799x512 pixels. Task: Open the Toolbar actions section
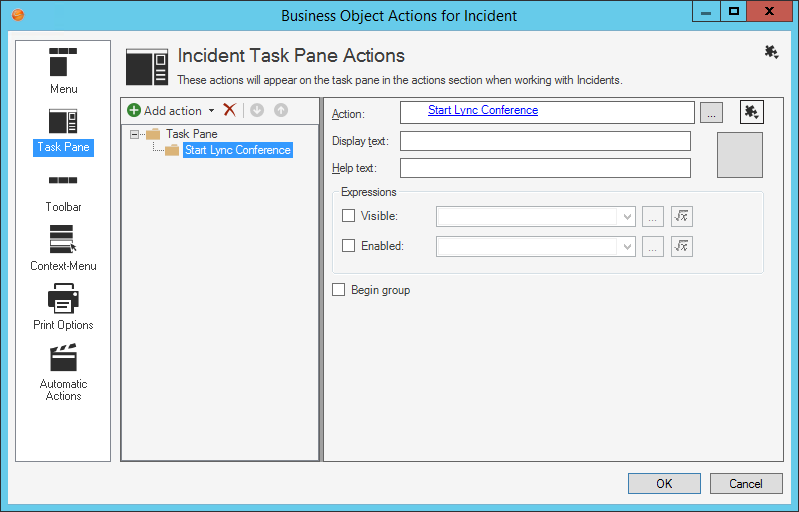[63, 194]
